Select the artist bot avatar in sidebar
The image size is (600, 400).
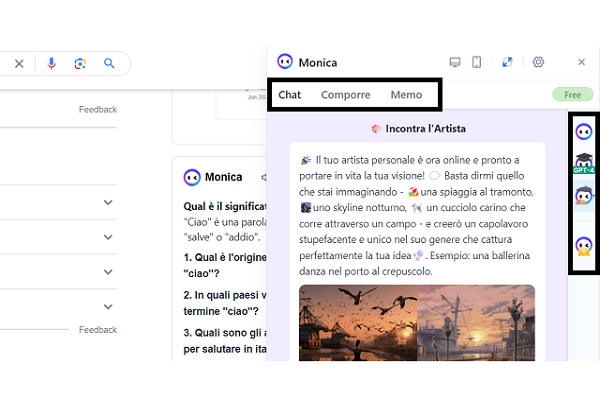pyautogui.click(x=584, y=196)
